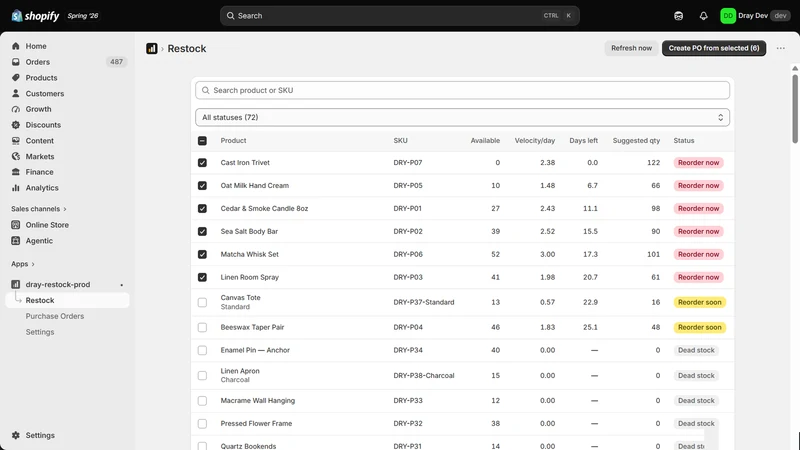The width and height of the screenshot is (800, 450).
Task: Check the Beeswax Taper Pair row
Action: point(203,328)
